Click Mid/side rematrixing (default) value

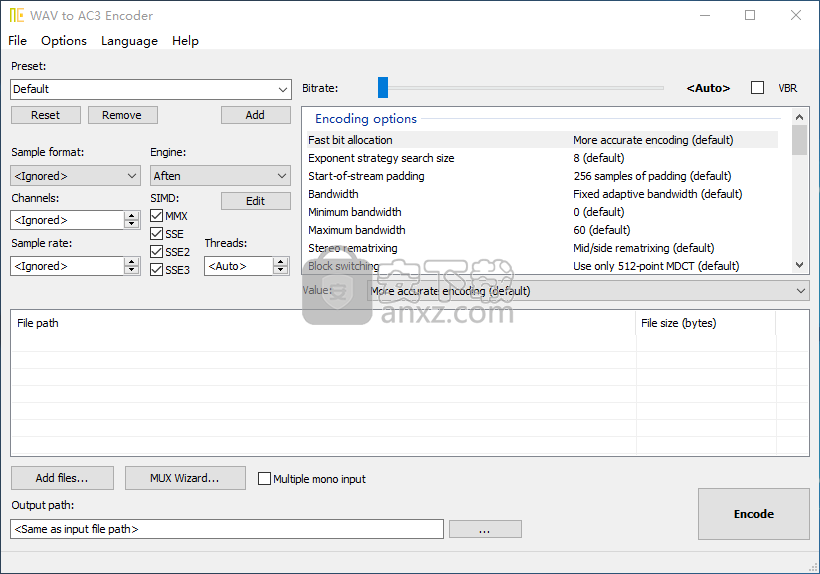click(x=643, y=248)
